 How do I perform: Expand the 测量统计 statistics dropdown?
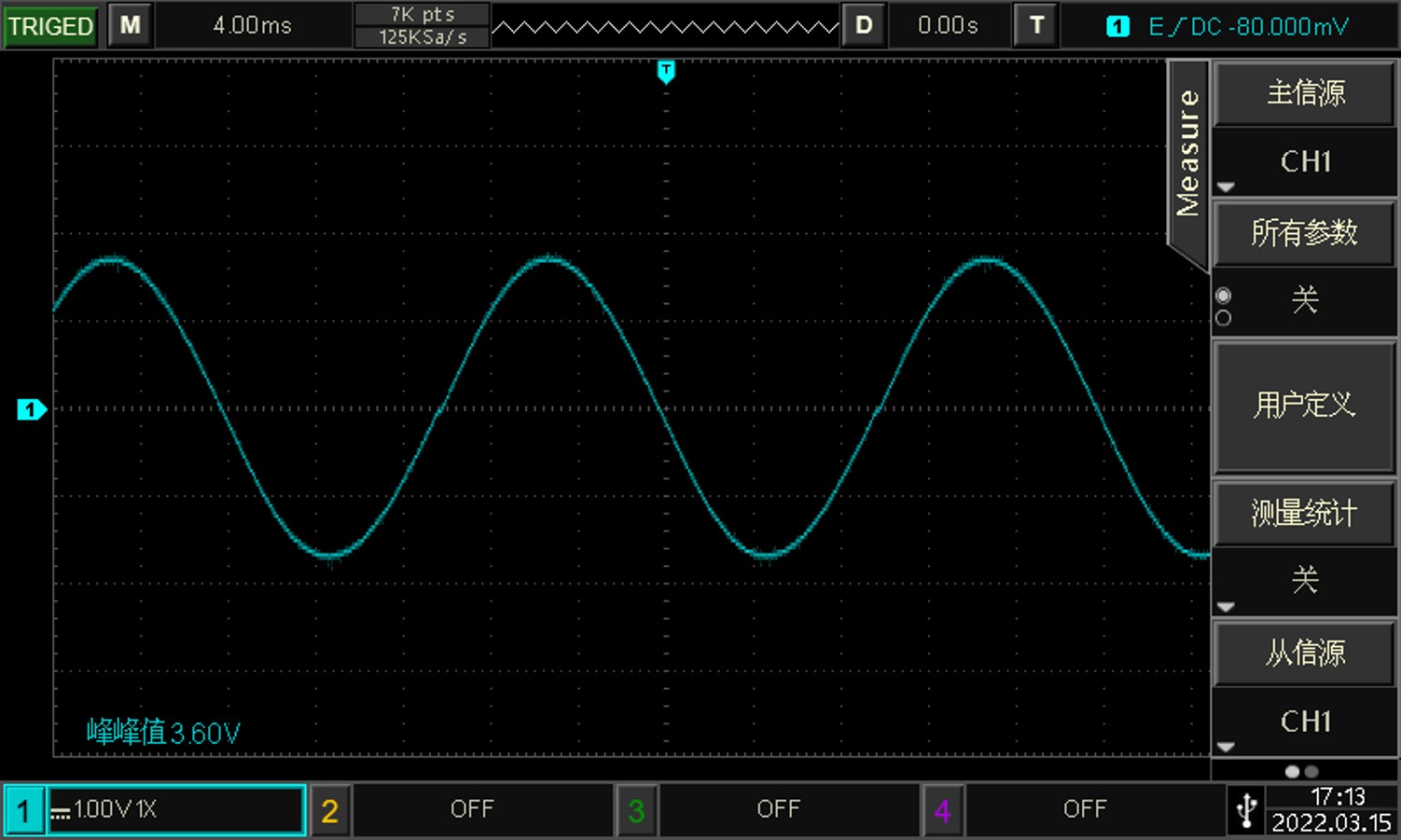coord(1303,580)
